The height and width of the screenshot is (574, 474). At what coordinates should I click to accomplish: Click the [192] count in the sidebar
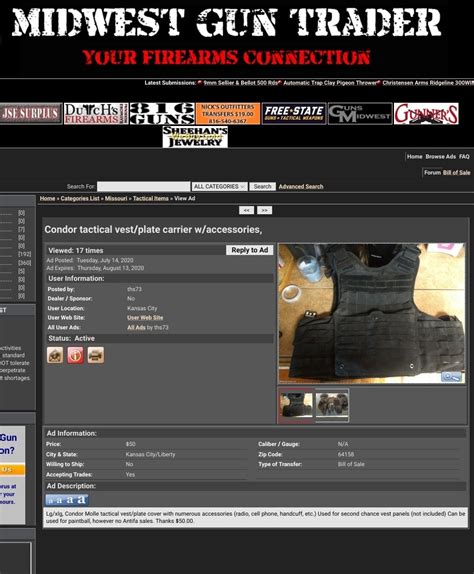25,254
